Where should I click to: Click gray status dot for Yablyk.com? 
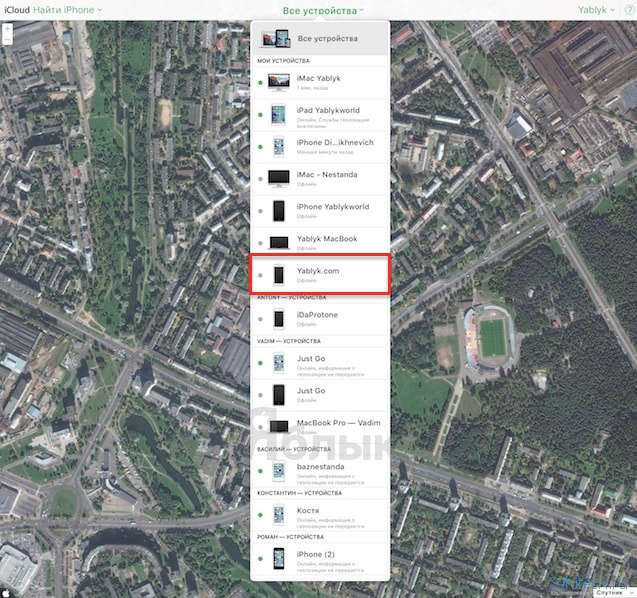click(x=260, y=275)
